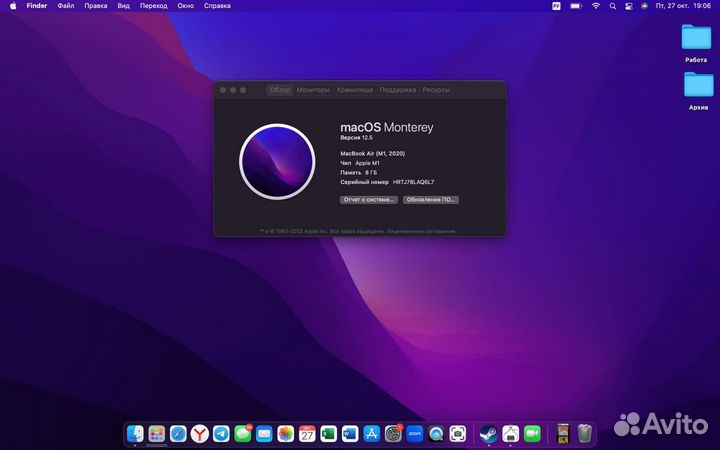This screenshot has width=720, height=450.
Task: Click the MacBook Air (M1, 2020) text
Action: pyautogui.click(x=372, y=153)
